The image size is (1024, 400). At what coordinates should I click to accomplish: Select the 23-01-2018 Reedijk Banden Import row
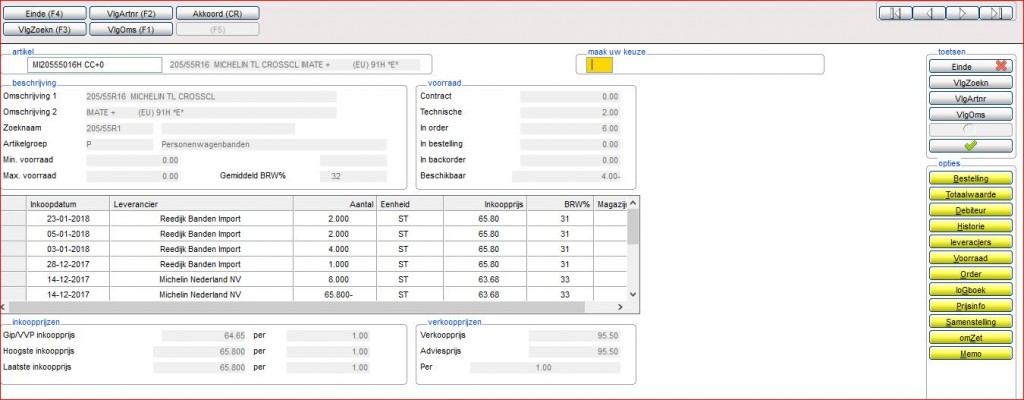[x=200, y=218]
